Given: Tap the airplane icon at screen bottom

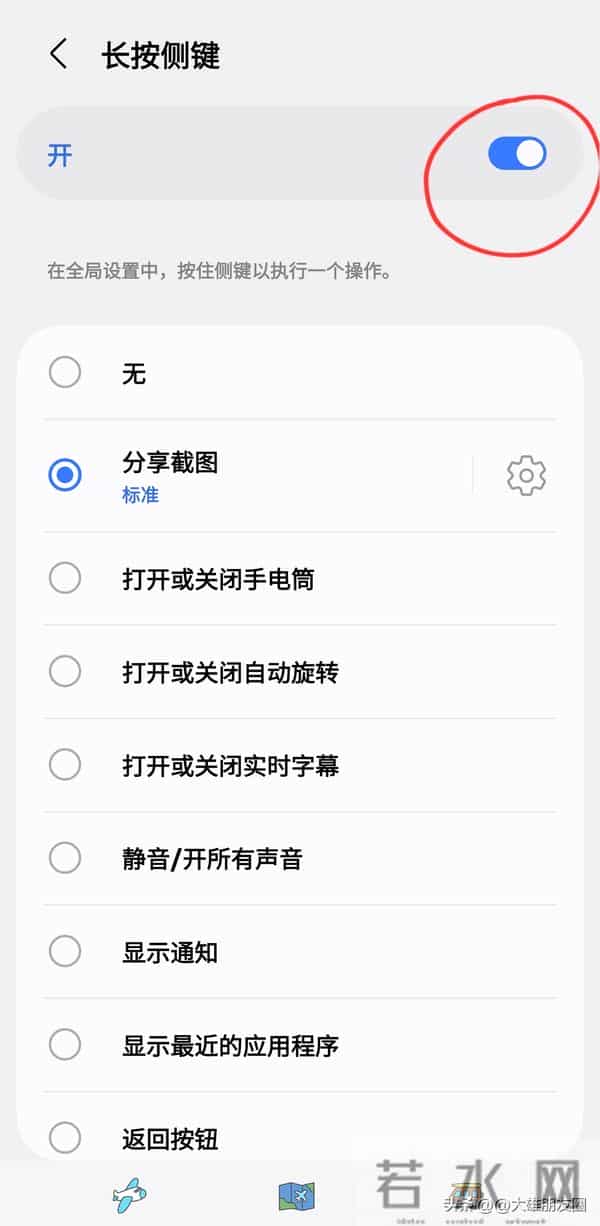Looking at the screenshot, I should pyautogui.click(x=127, y=1194).
